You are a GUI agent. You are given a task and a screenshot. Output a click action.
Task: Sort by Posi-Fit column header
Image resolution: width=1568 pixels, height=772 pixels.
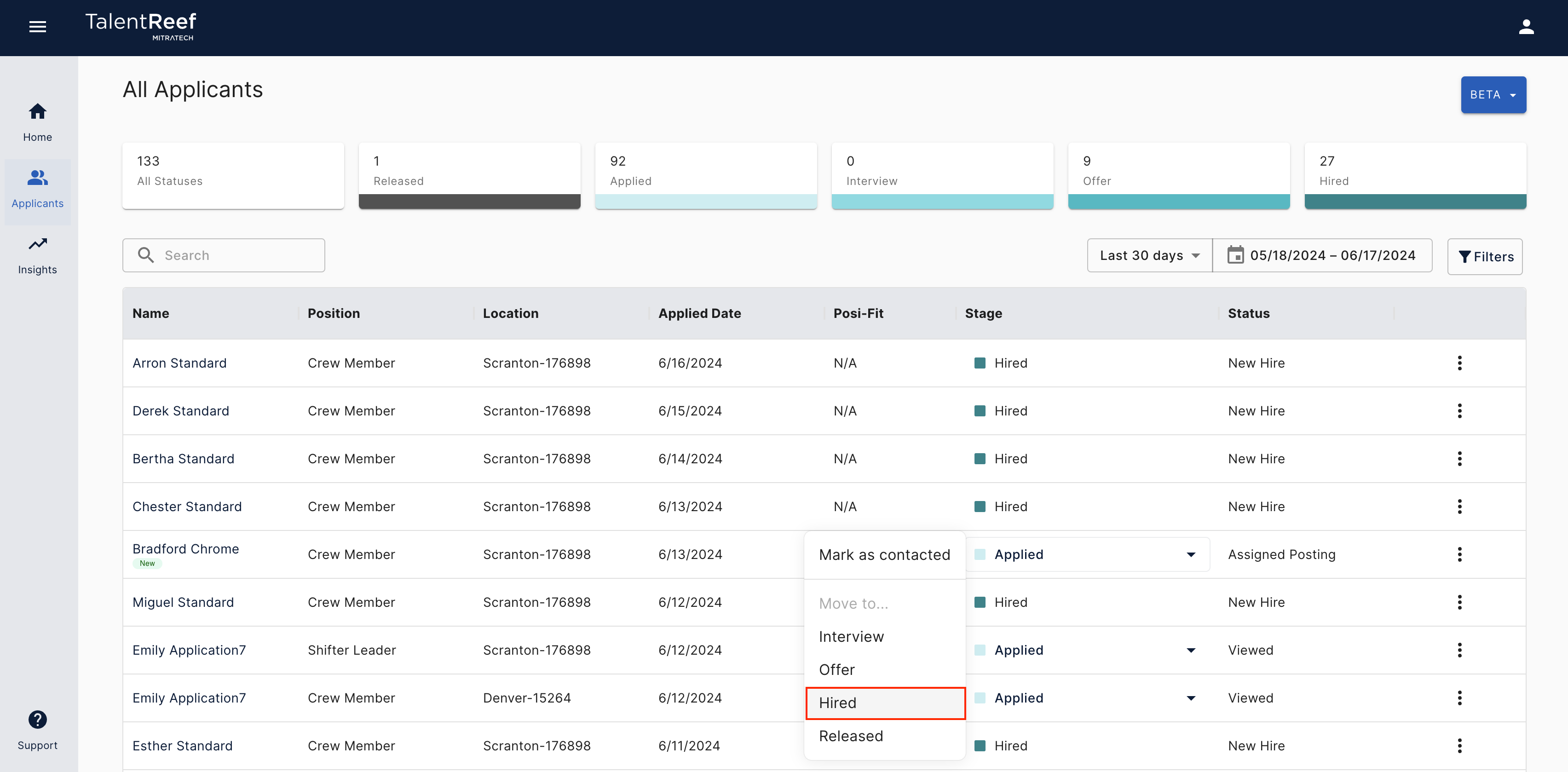(858, 314)
